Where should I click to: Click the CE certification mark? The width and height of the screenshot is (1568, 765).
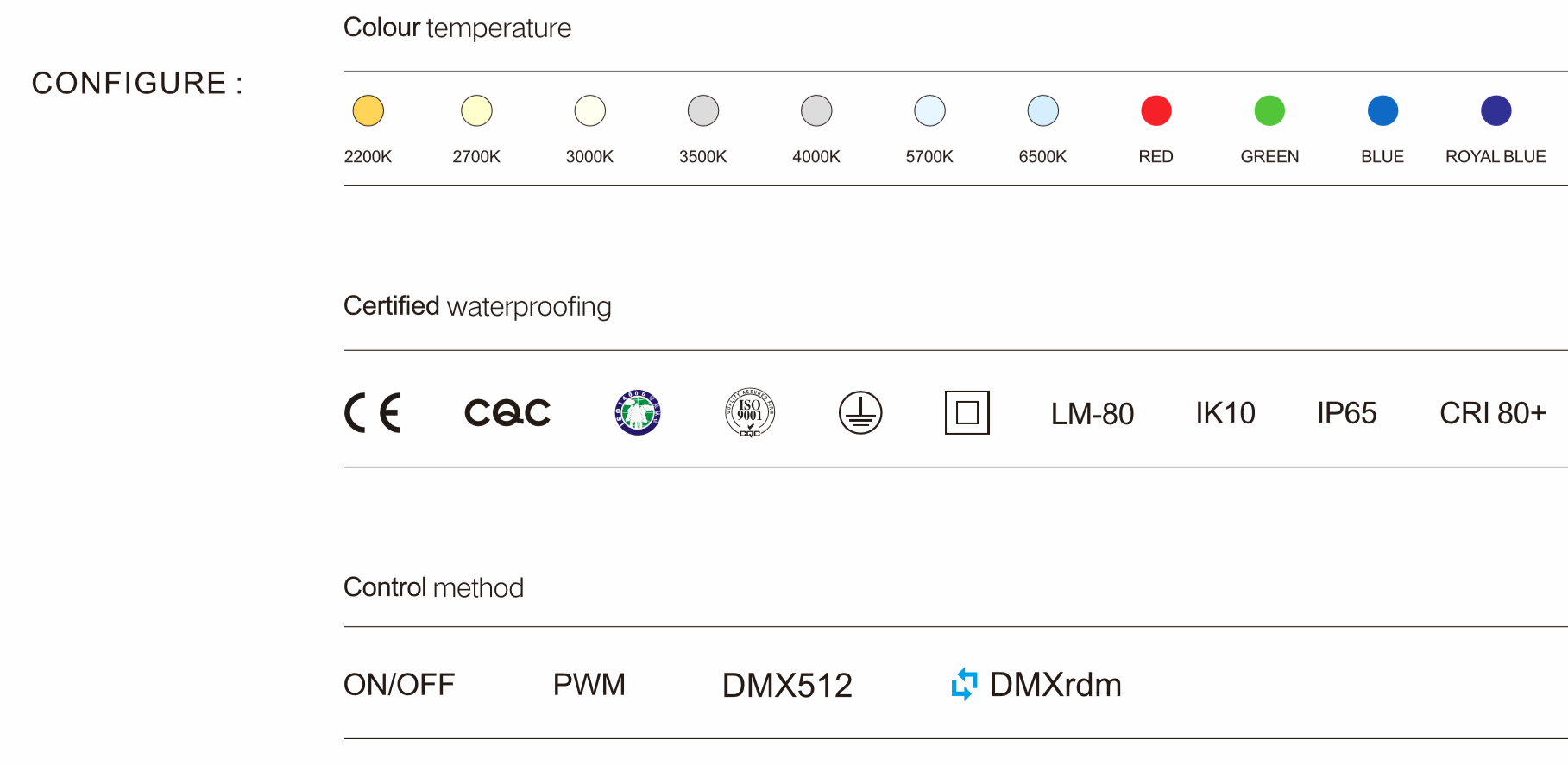point(373,412)
